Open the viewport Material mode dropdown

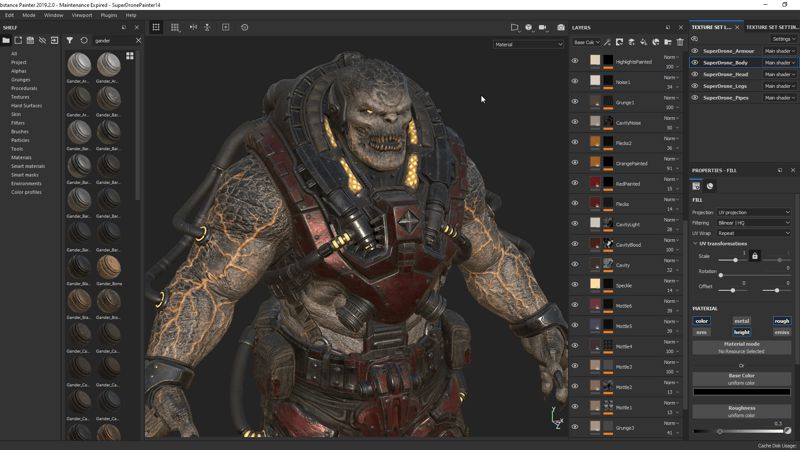(x=529, y=44)
